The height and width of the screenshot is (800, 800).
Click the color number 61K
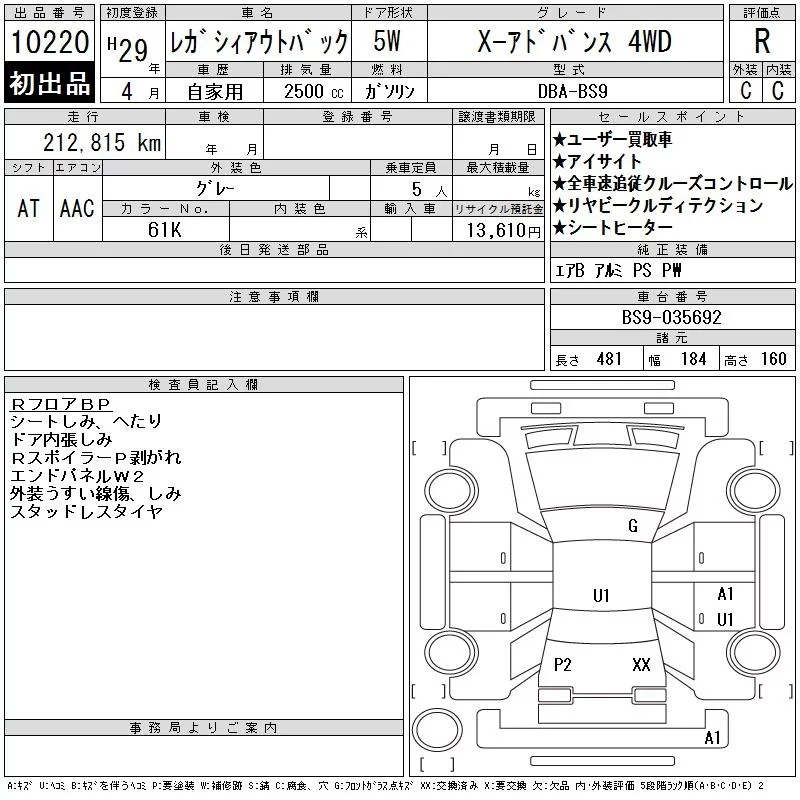click(165, 230)
